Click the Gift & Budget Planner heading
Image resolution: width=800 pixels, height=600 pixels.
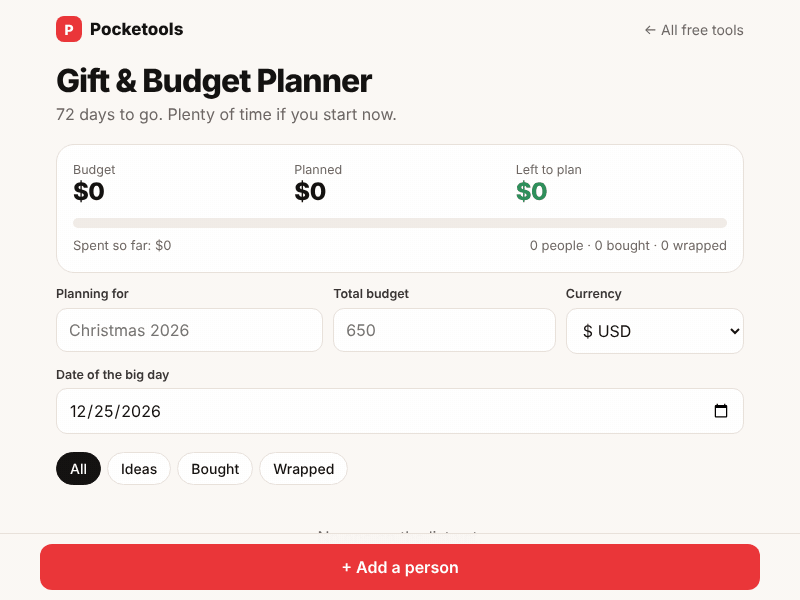pyautogui.click(x=214, y=81)
